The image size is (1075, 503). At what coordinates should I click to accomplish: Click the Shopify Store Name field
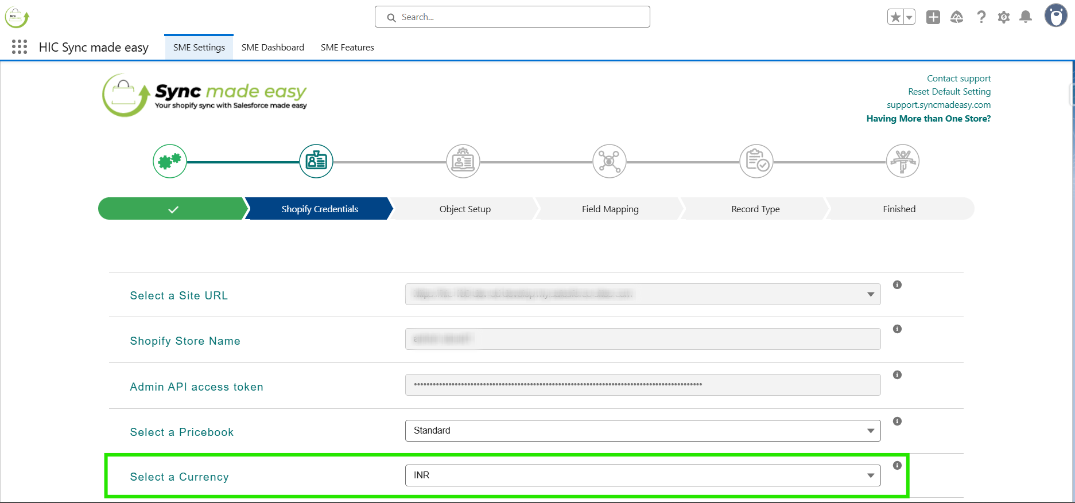(643, 340)
